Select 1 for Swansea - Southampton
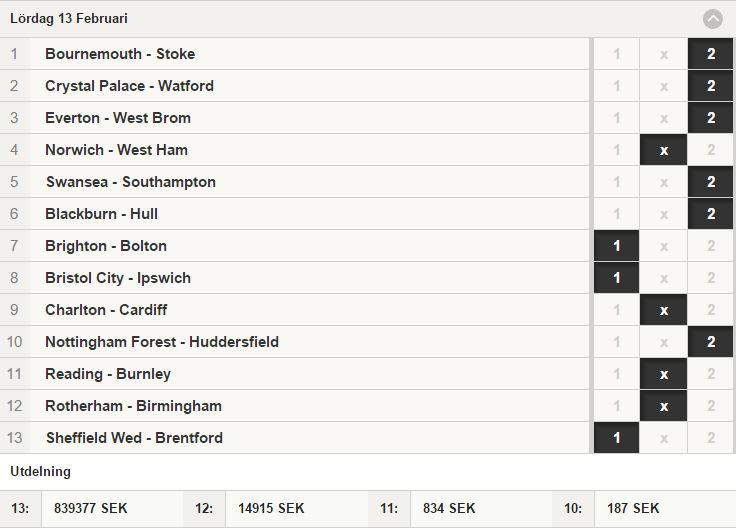The width and height of the screenshot is (739, 532). tap(616, 182)
